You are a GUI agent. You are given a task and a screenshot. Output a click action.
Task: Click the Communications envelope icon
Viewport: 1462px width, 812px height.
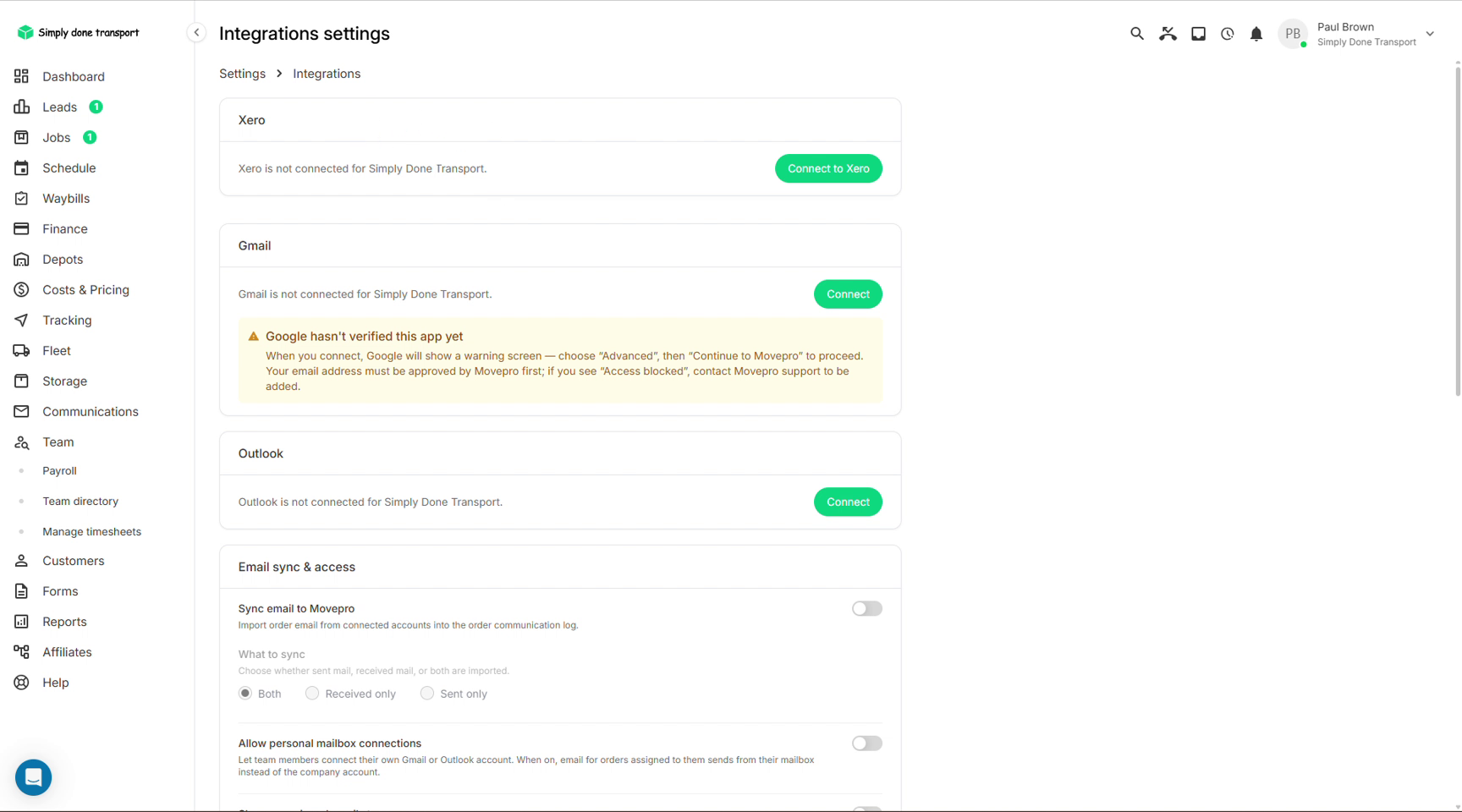coord(21,411)
